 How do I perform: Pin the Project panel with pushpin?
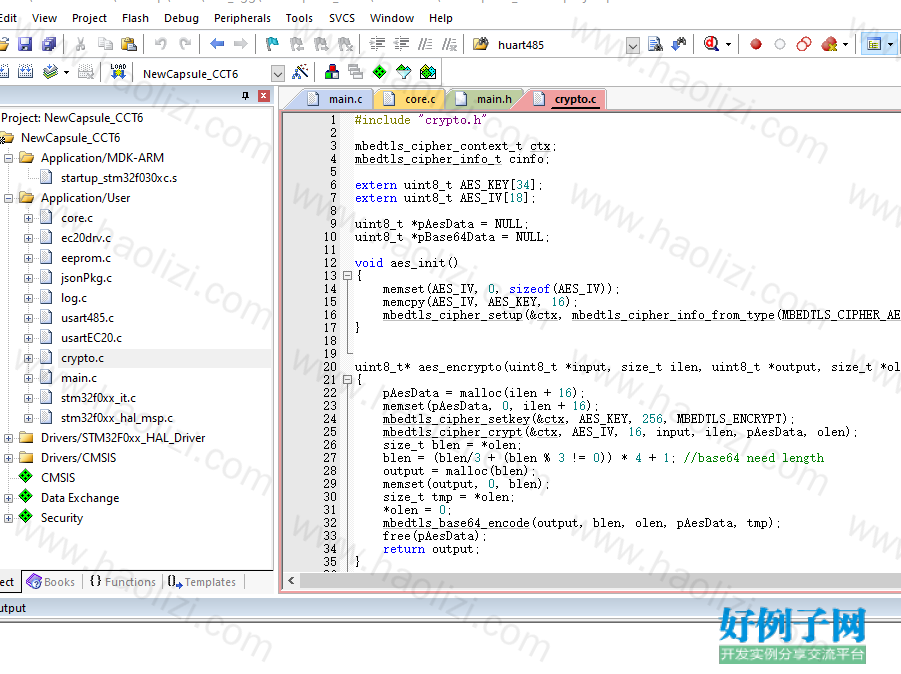tap(245, 96)
